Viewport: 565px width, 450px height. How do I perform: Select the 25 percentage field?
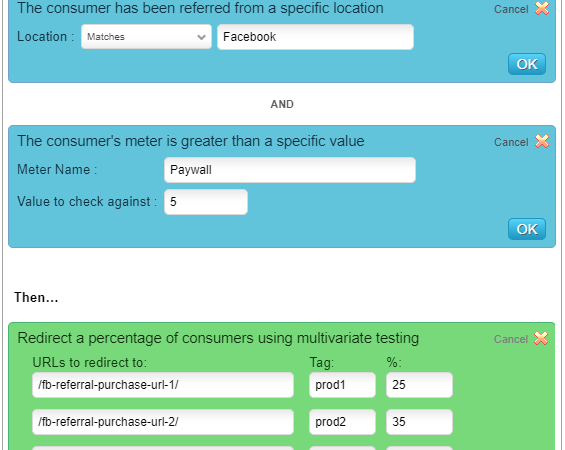(419, 385)
